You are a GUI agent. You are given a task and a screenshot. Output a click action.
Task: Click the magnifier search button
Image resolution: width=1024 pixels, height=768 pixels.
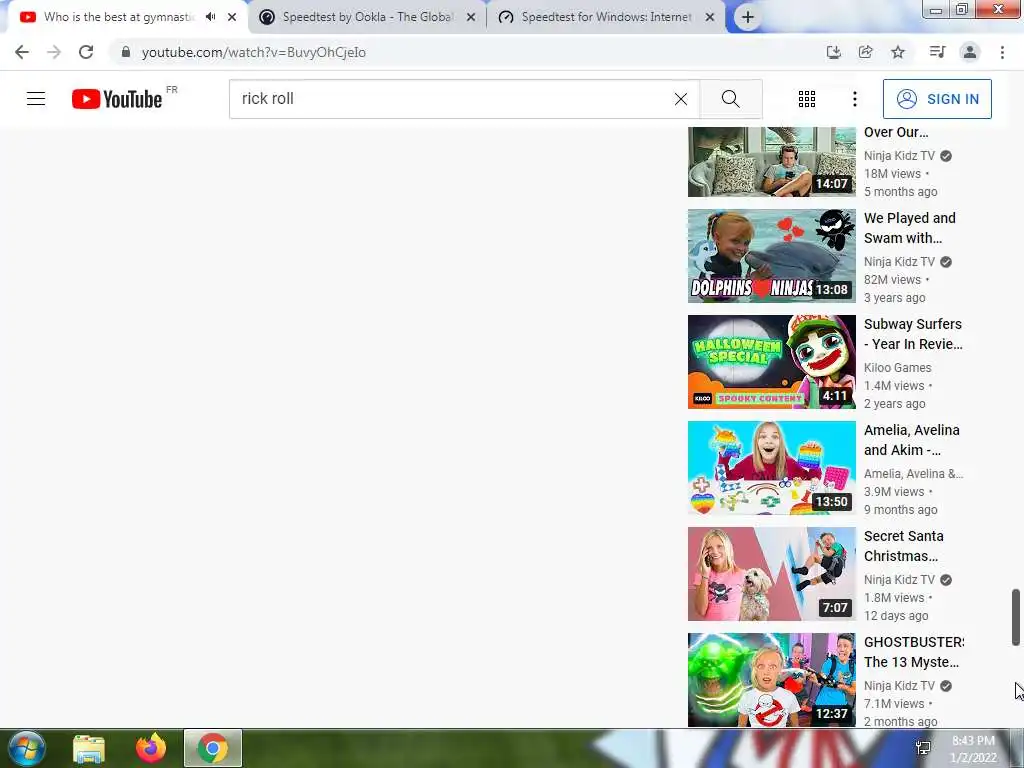(731, 99)
